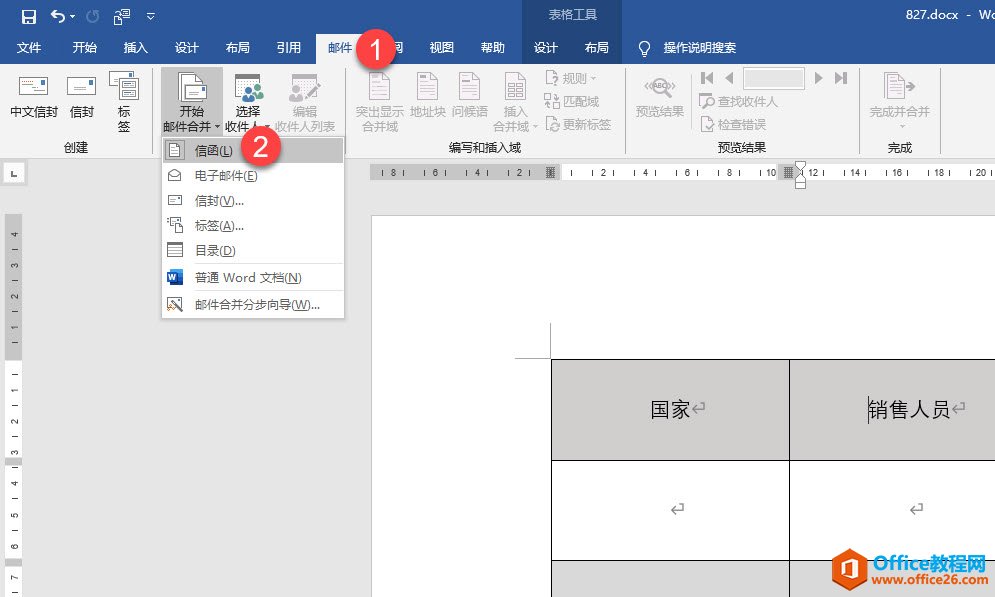
Task: Open 插入合并域 dropdown
Action: tap(515, 101)
